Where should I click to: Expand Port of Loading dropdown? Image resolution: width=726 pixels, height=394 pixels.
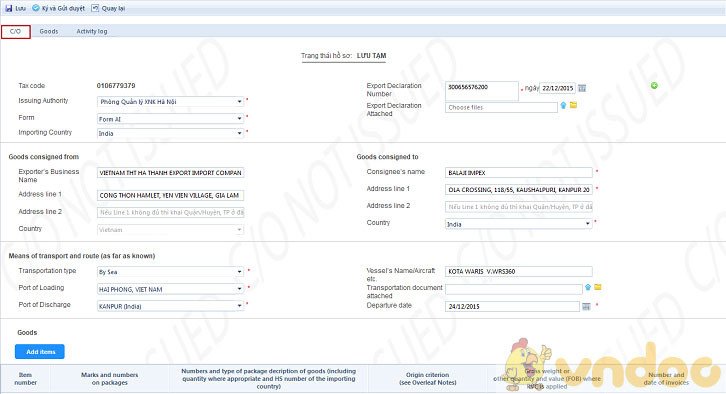pos(239,289)
